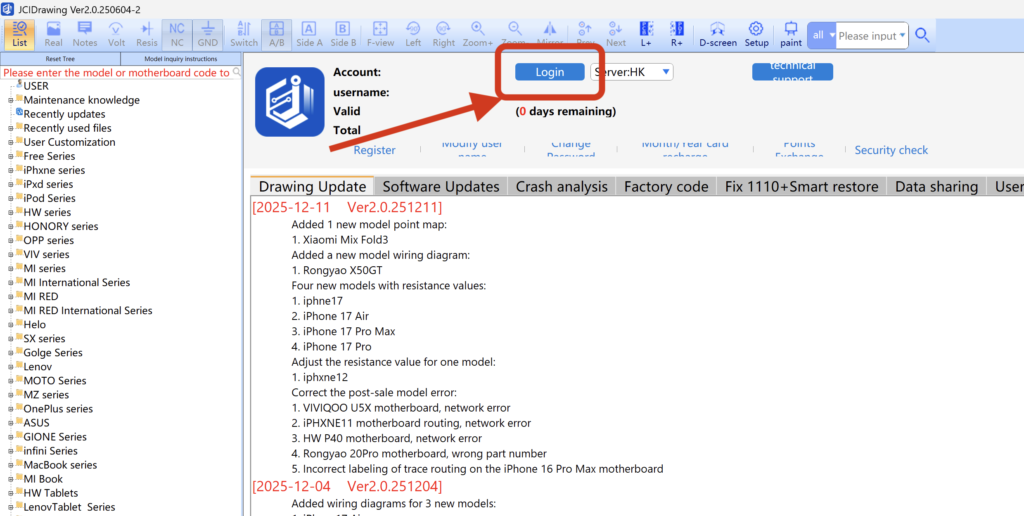1024x516 pixels.
Task: Toggle the GND highlight button
Action: pyautogui.click(x=208, y=34)
